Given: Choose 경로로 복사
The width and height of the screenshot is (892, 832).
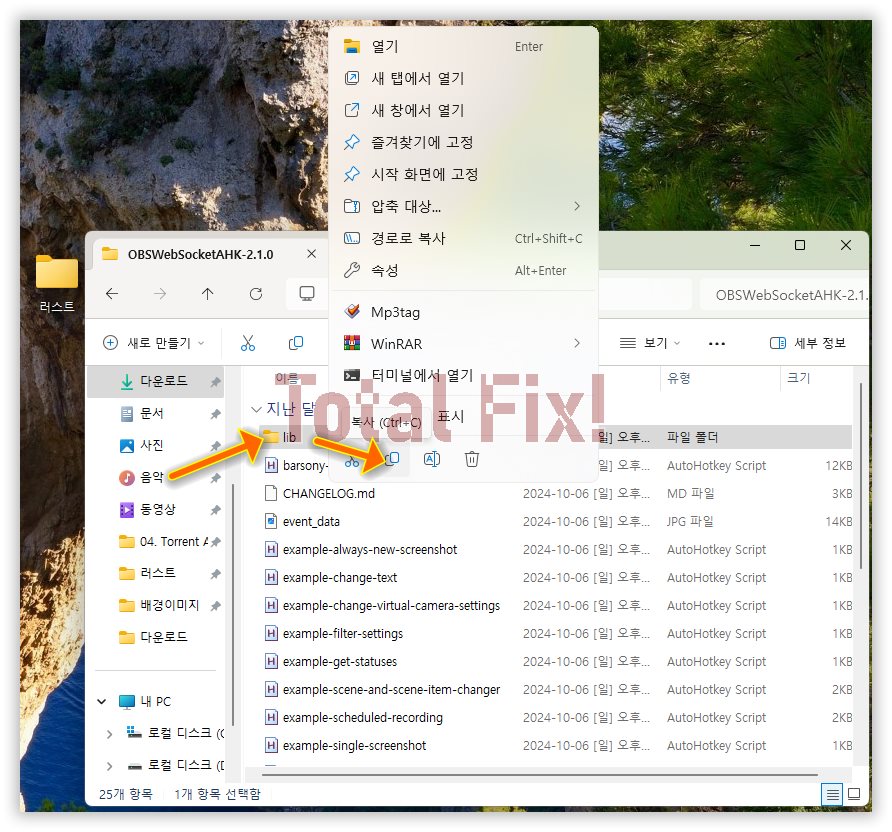Looking at the screenshot, I should tap(463, 238).
